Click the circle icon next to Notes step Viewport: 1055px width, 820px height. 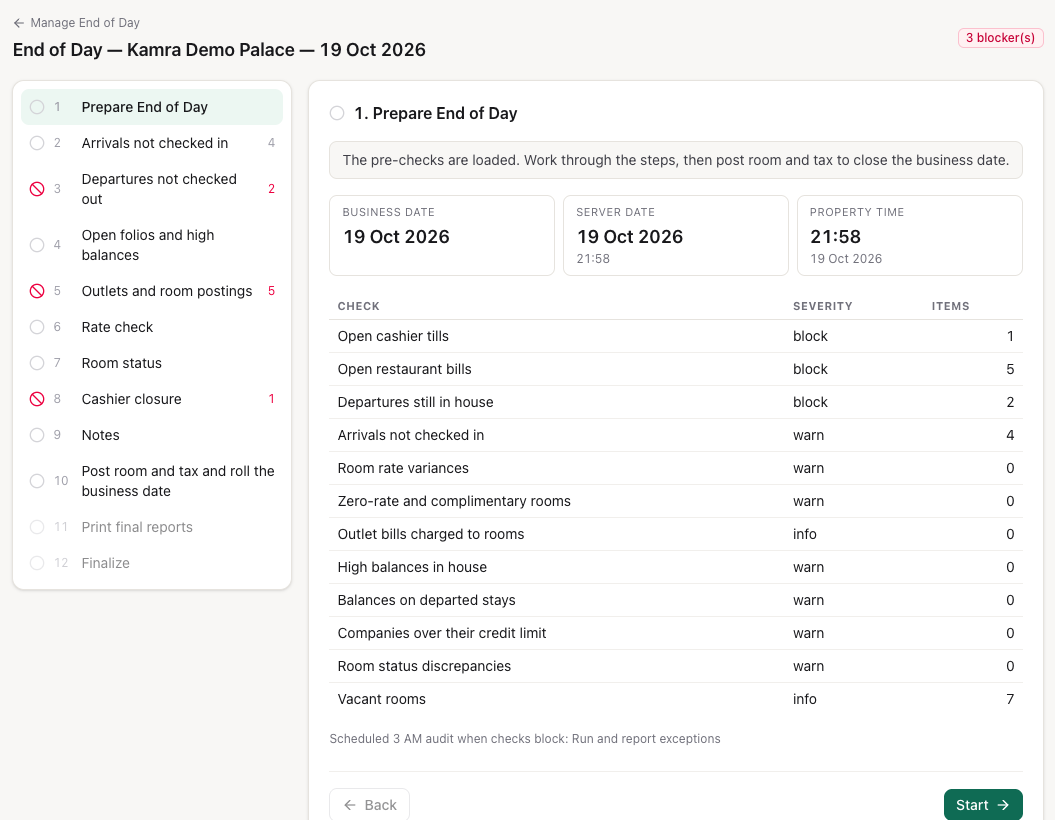[37, 435]
